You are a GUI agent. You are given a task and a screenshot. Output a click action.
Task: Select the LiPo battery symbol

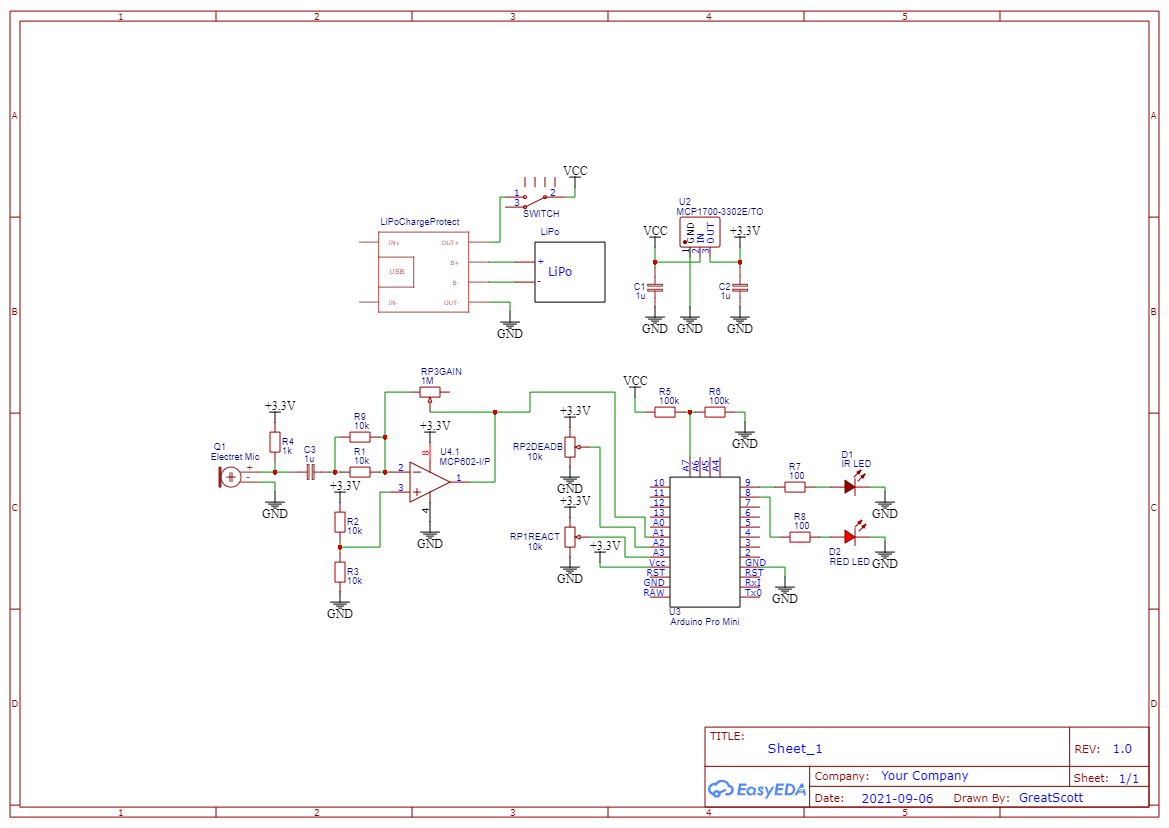(570, 271)
